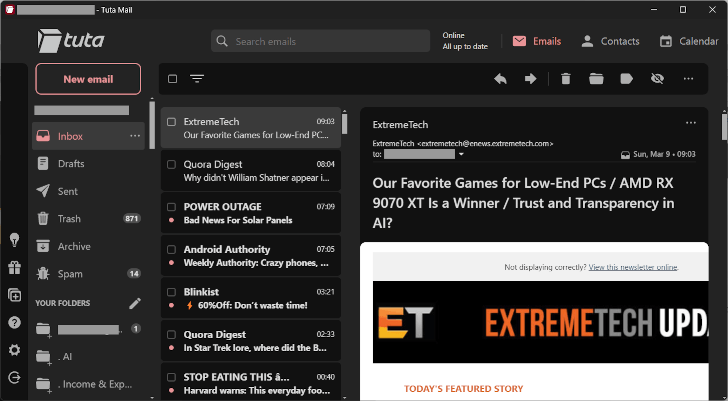
Task: Move email using the folder toolbar icon
Action: 596,79
